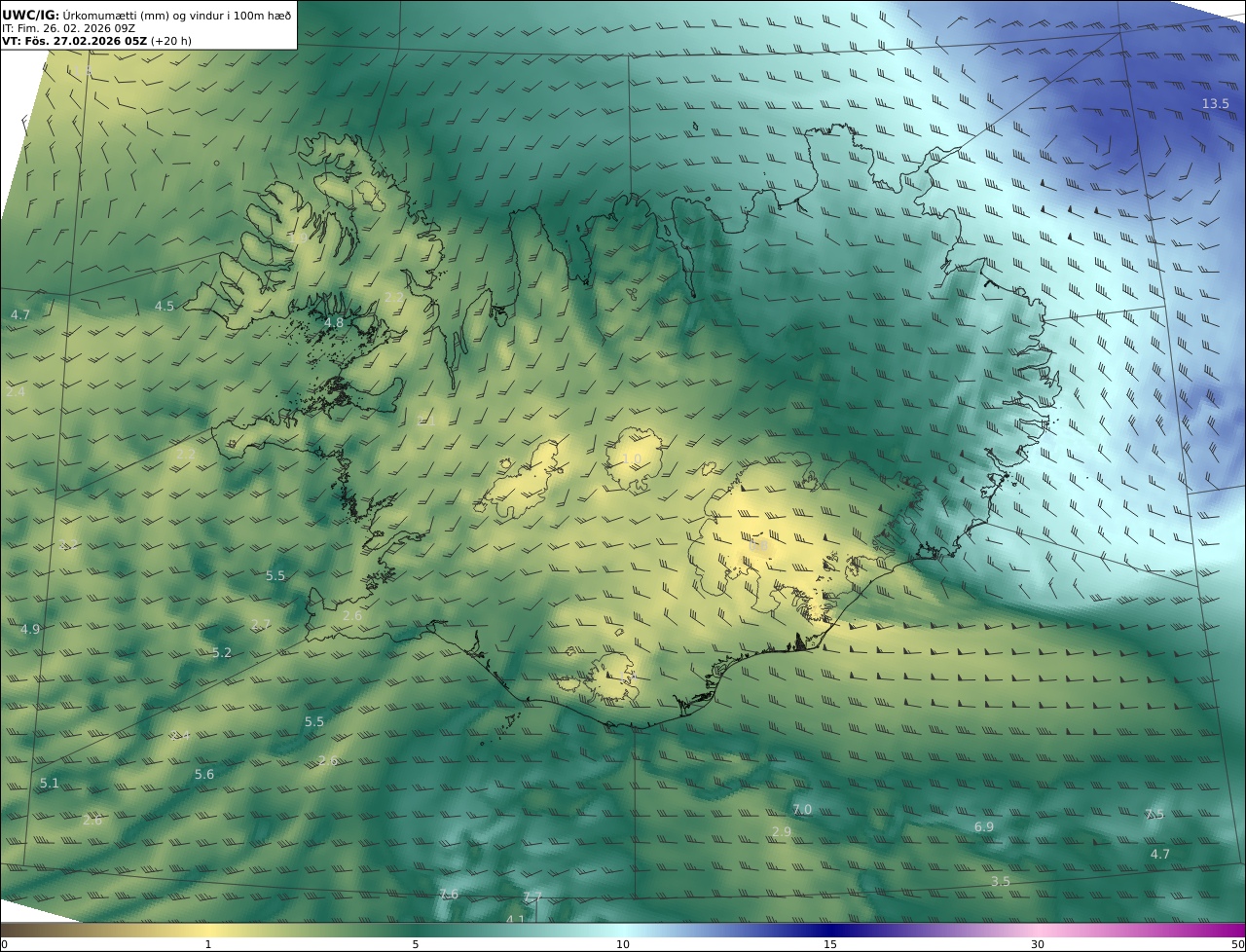Click the colorbar tick label 15
Screen dimensions: 1246x952
830,944
